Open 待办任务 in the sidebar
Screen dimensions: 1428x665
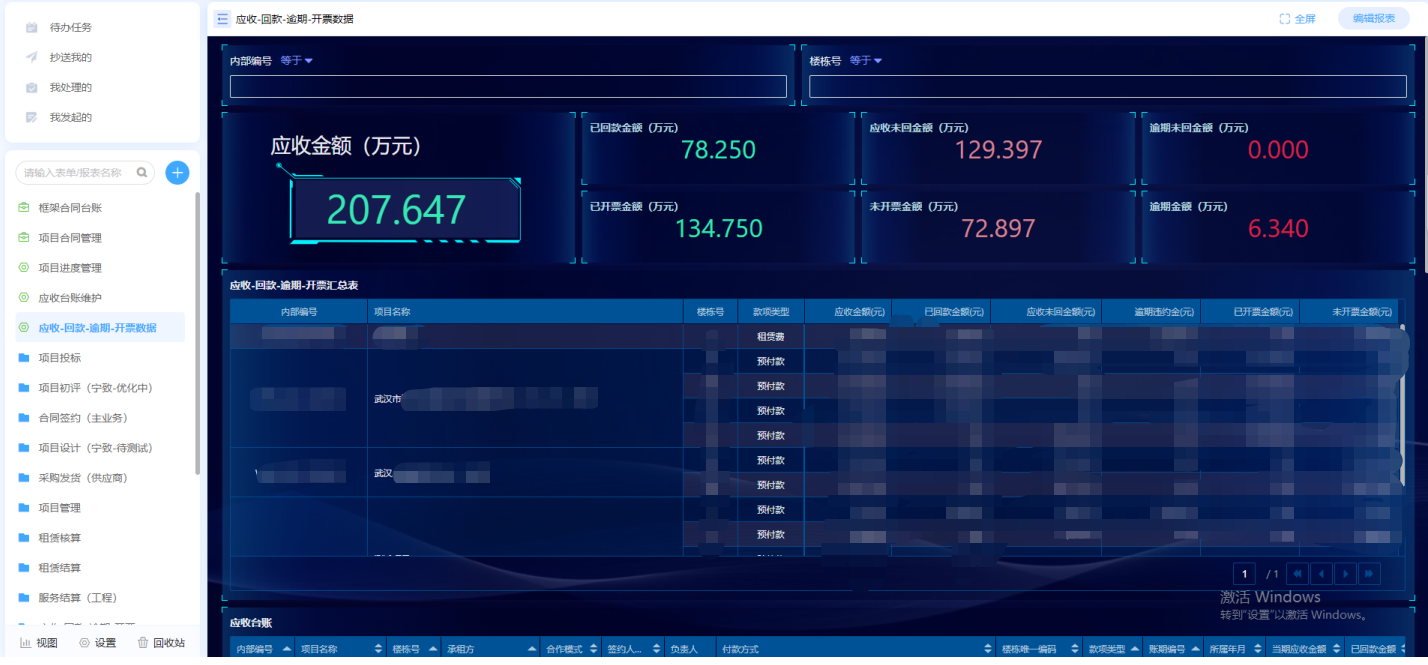[x=70, y=28]
